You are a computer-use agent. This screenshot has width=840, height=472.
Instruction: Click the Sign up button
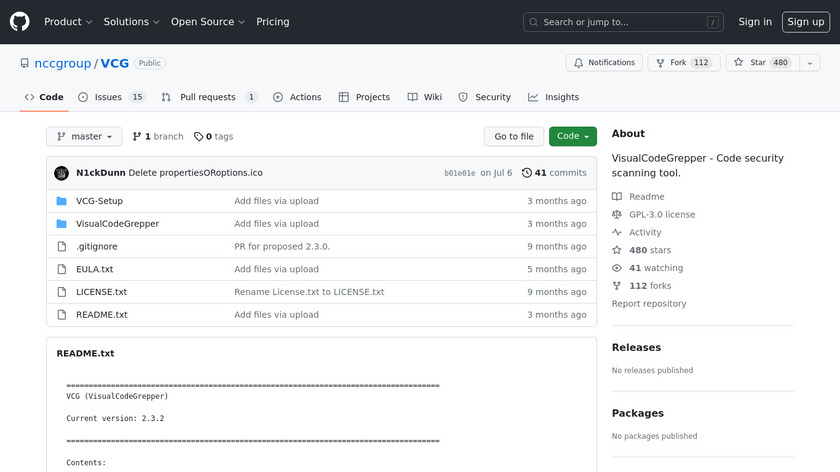click(x=805, y=22)
